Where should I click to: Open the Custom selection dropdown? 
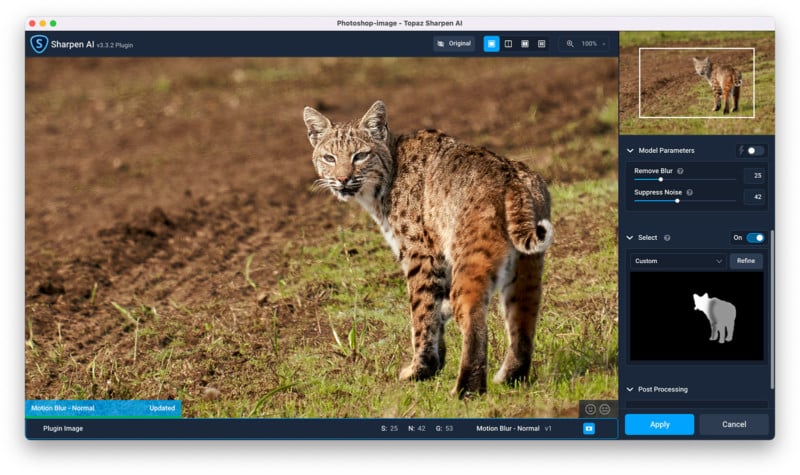[x=679, y=261]
